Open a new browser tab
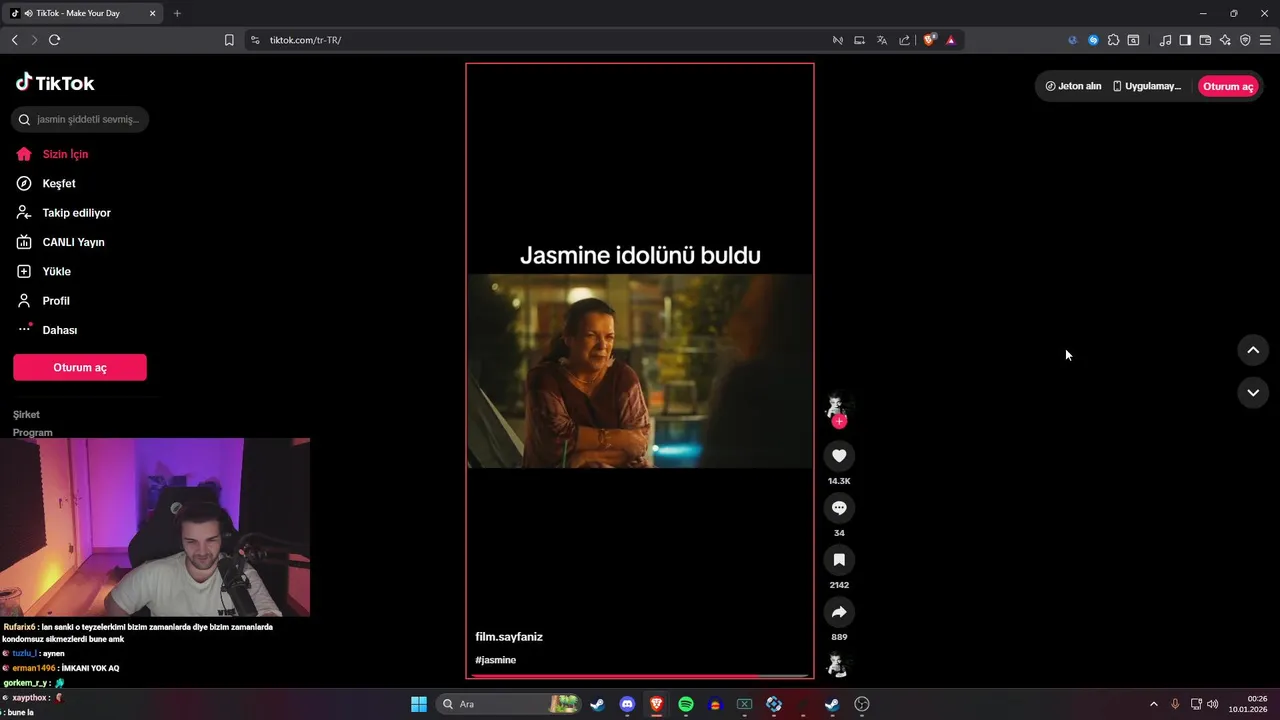 (177, 13)
